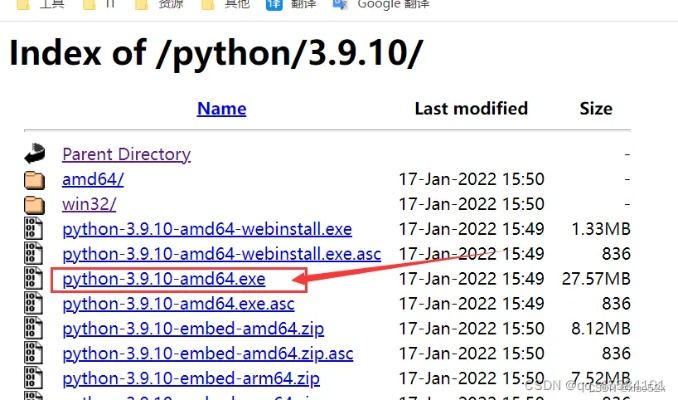The width and height of the screenshot is (678, 400).
Task: Open the 其他 bookmark folder
Action: (x=224, y=5)
